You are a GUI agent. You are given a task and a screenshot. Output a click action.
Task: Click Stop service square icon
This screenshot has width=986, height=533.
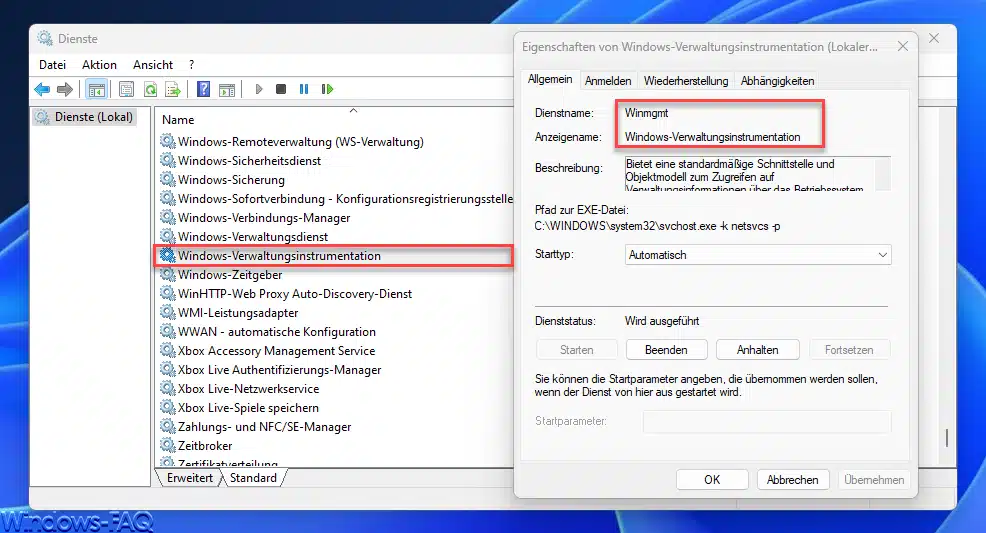point(281,89)
